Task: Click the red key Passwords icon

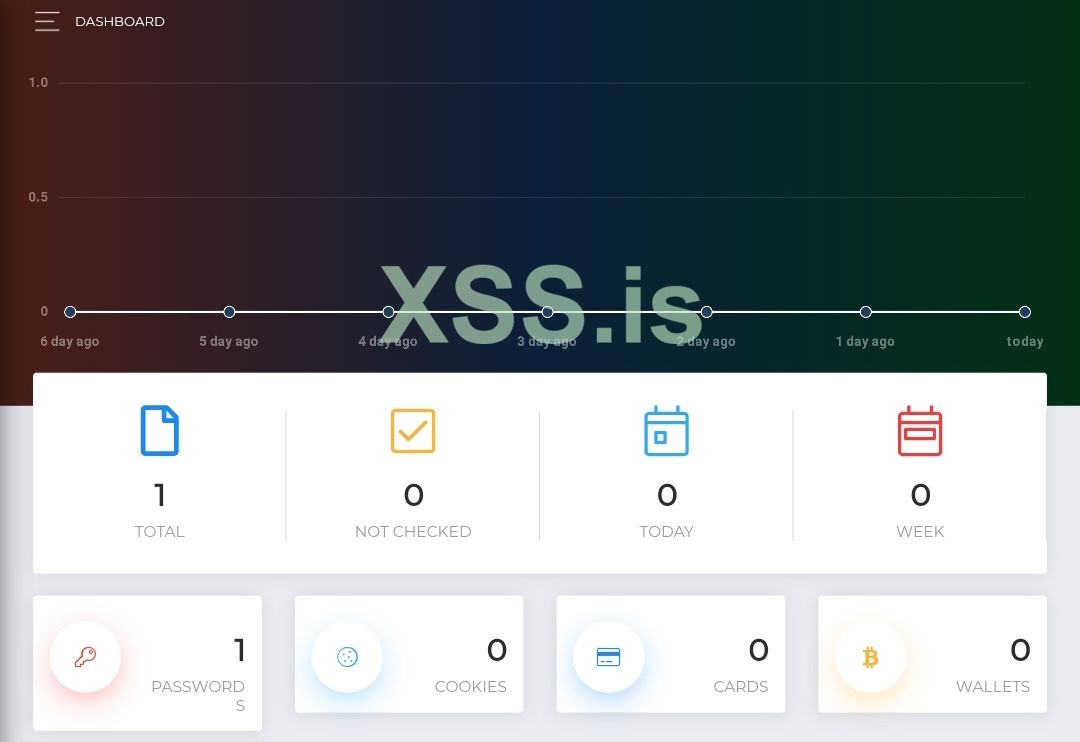Action: [85, 657]
